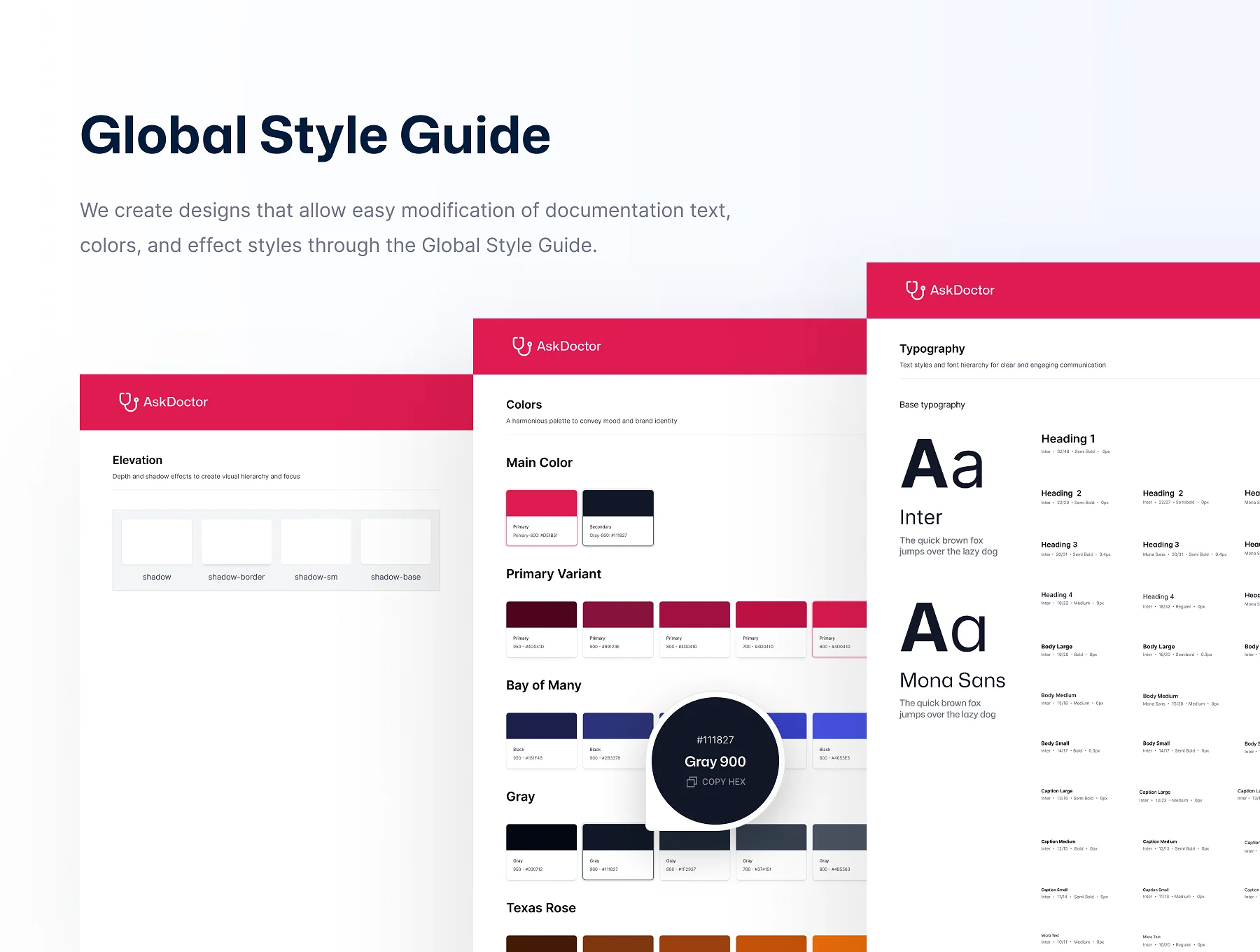Click the 'shadow-border' elevation sample card
The height and width of the screenshot is (952, 1260).
(x=237, y=542)
